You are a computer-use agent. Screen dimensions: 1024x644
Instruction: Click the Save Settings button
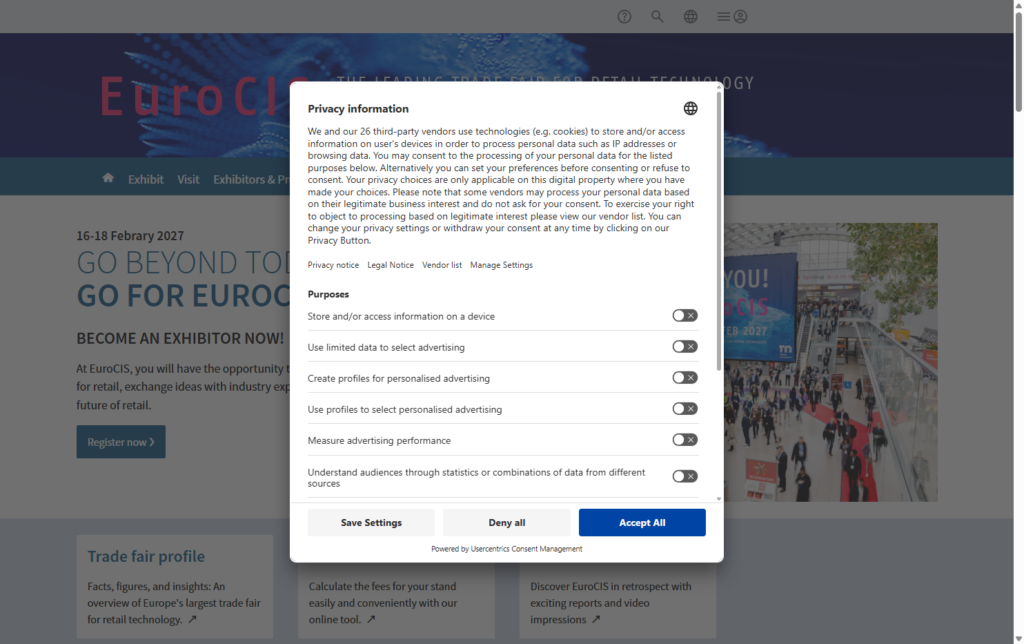(371, 522)
